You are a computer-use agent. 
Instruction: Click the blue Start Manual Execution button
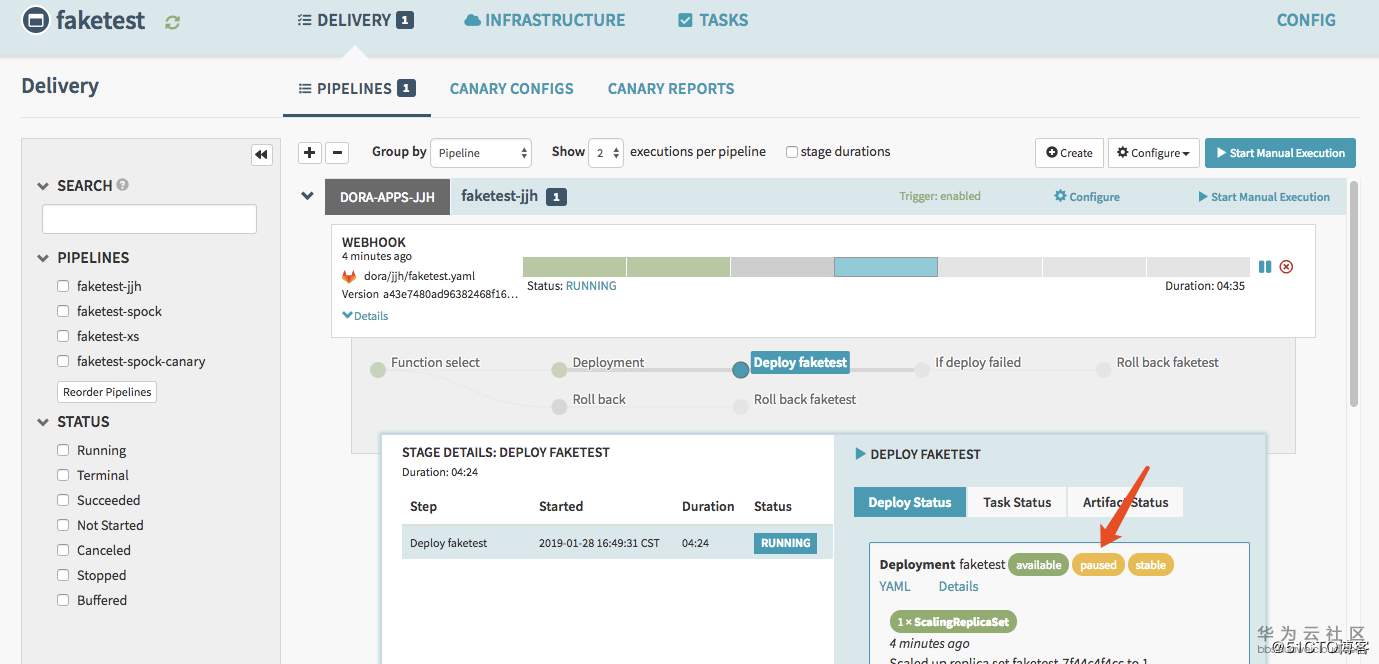tap(1279, 153)
